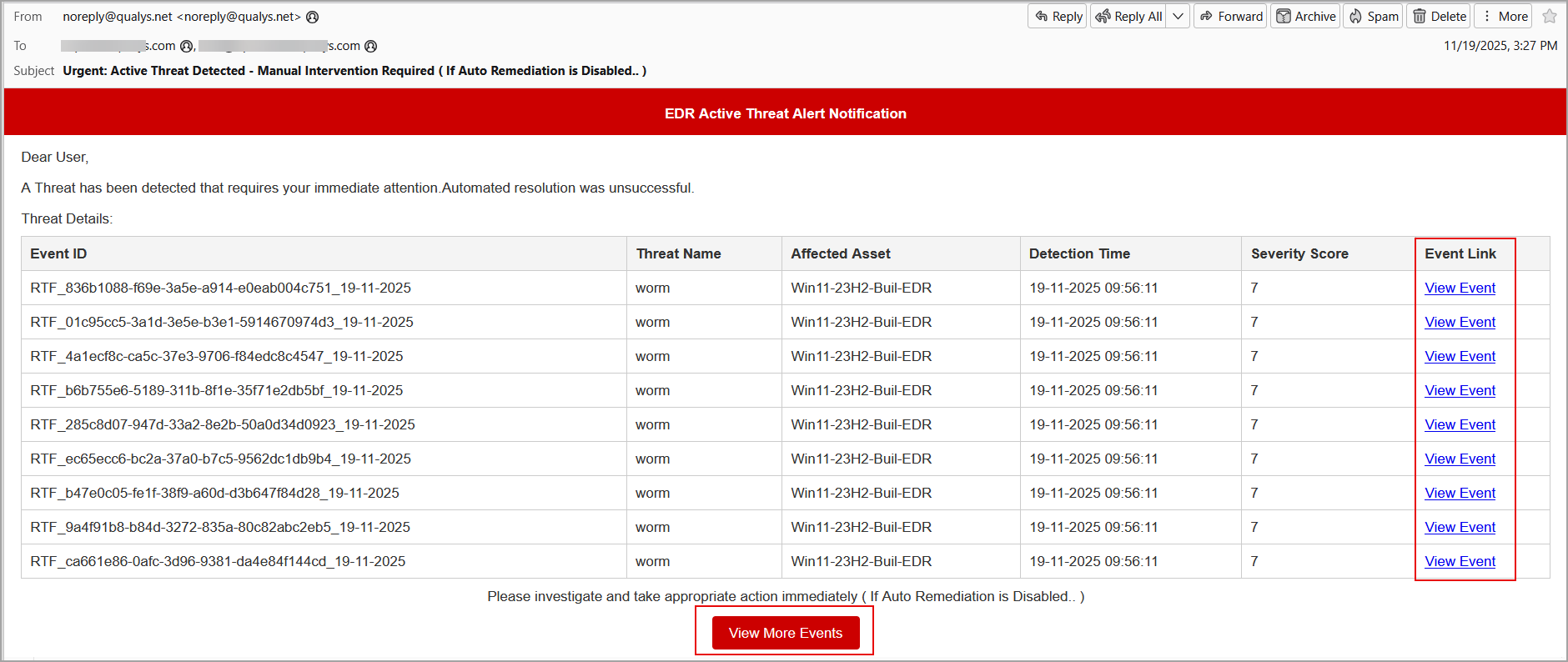This screenshot has height=662, width=1568.
Task: Open View Event for RTF_836b1088 row
Action: click(1460, 288)
